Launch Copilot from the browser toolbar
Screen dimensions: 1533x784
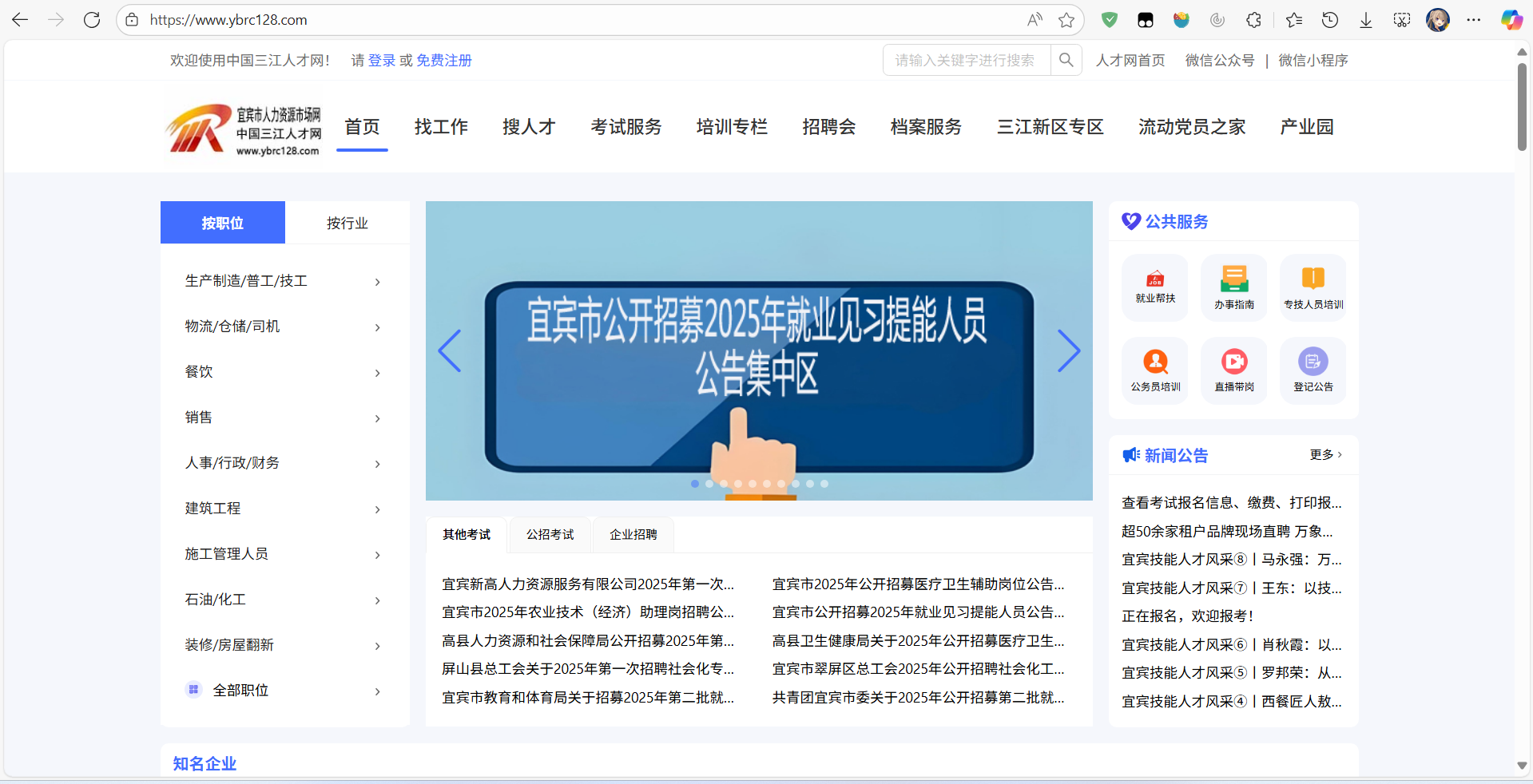pyautogui.click(x=1511, y=19)
